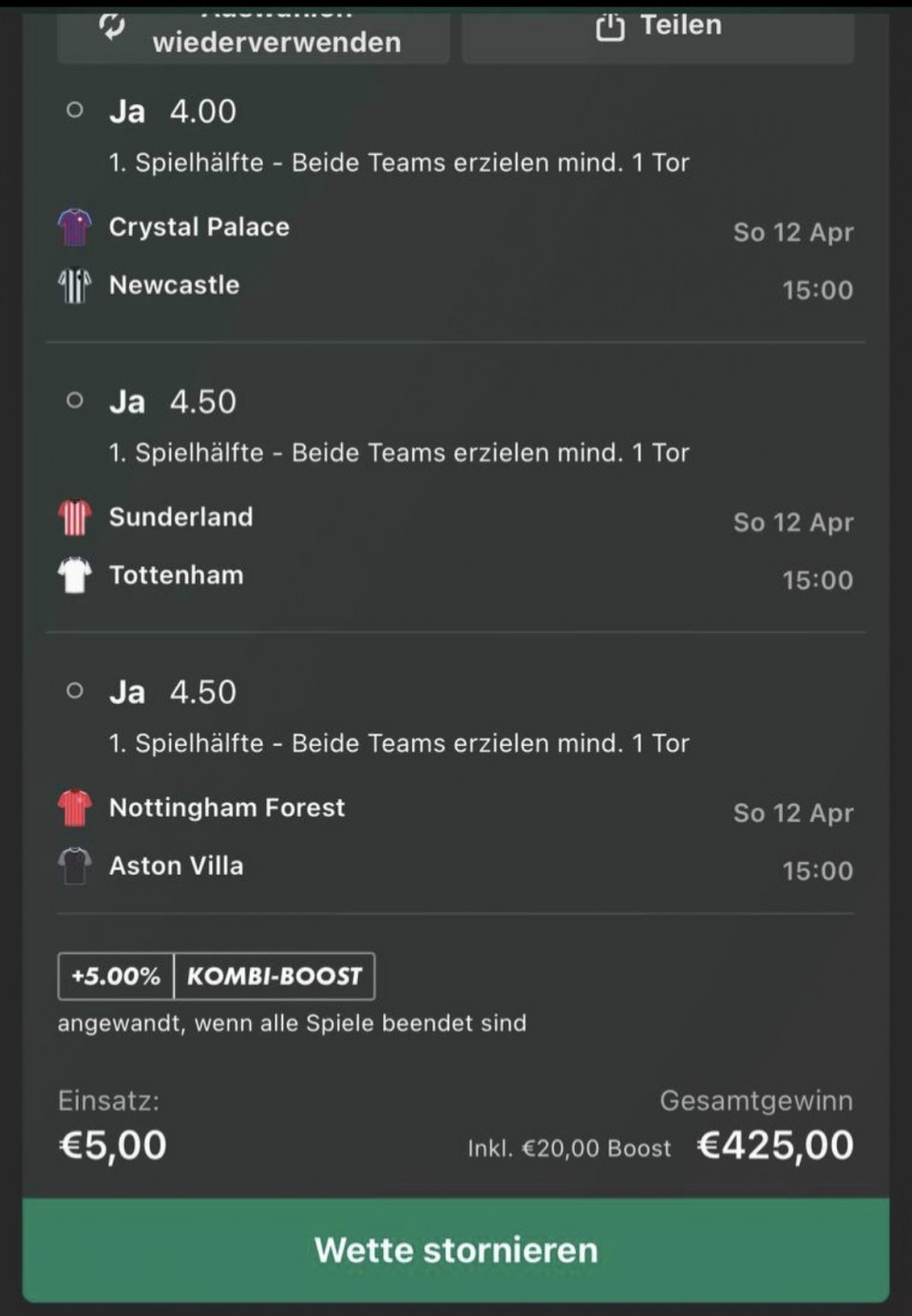Click the Crystal Palace jersey icon
Screen dimensions: 912x1316
click(74, 227)
